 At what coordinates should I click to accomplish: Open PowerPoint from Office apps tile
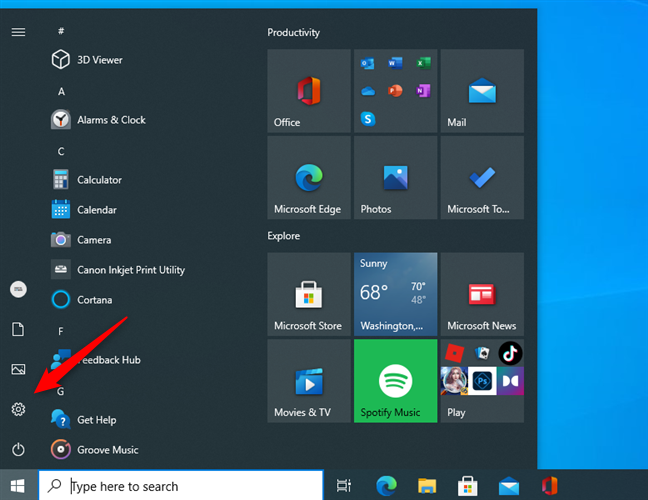click(x=395, y=90)
